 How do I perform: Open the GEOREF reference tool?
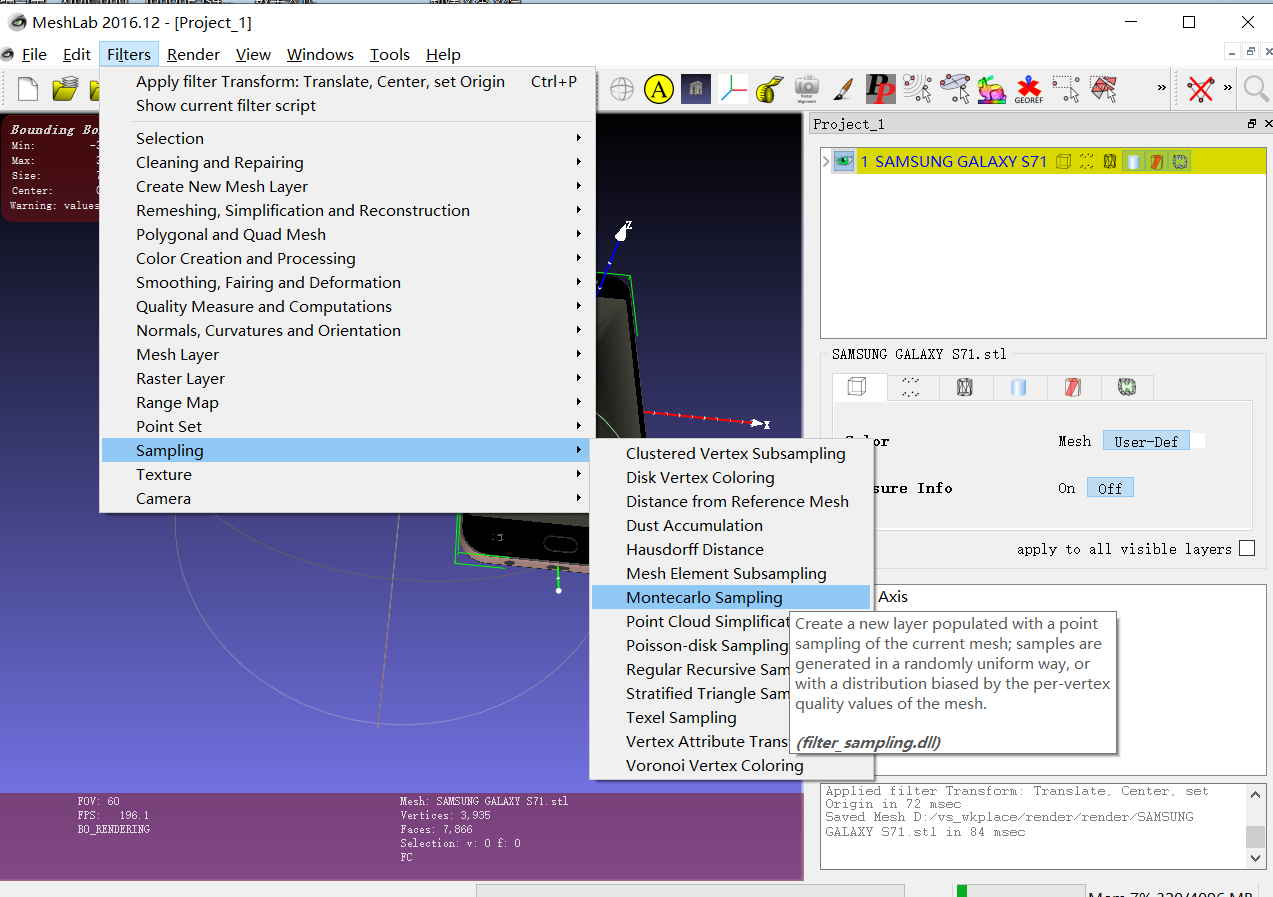tap(1028, 89)
